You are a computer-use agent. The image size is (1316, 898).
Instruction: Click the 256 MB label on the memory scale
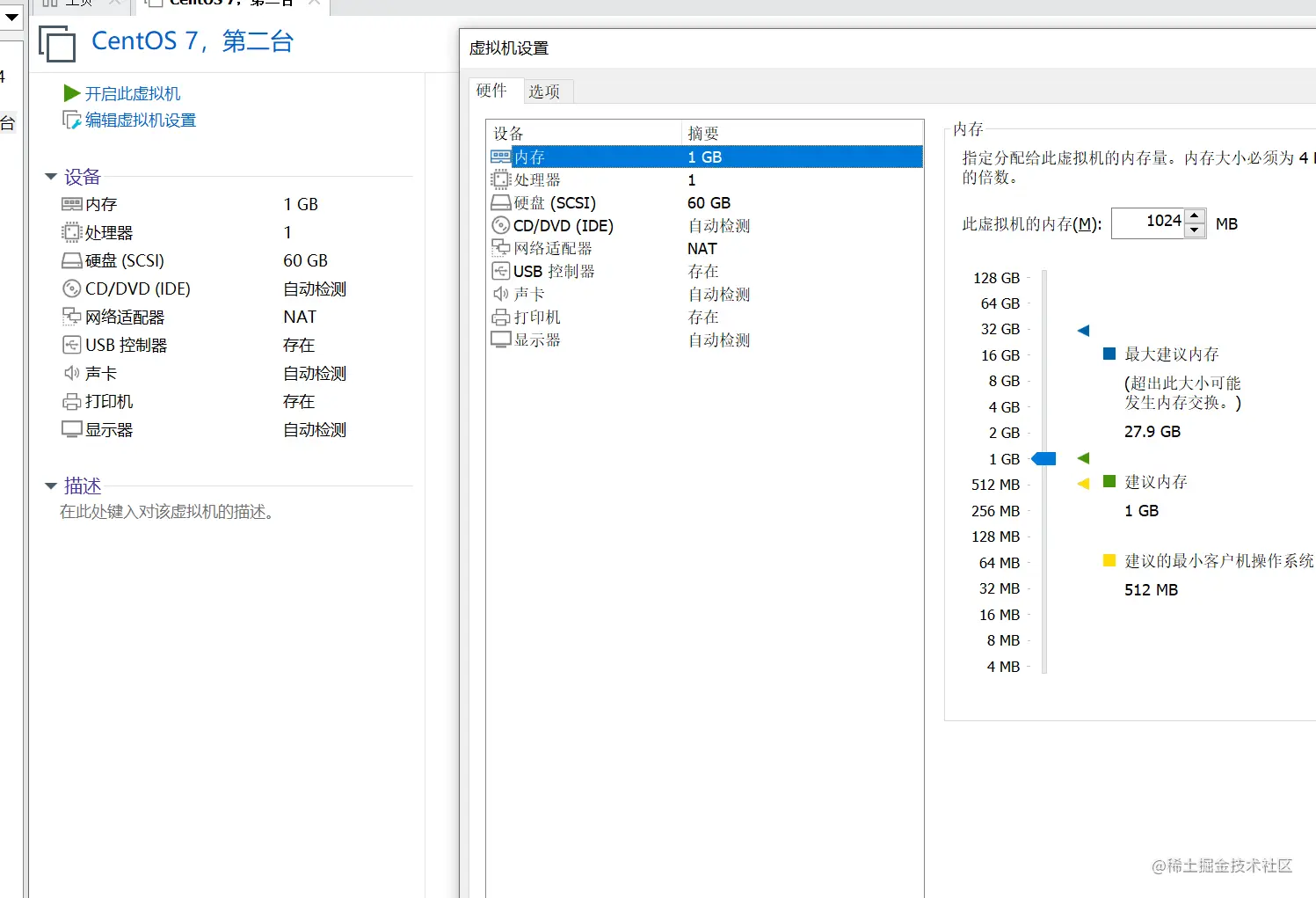click(x=996, y=511)
